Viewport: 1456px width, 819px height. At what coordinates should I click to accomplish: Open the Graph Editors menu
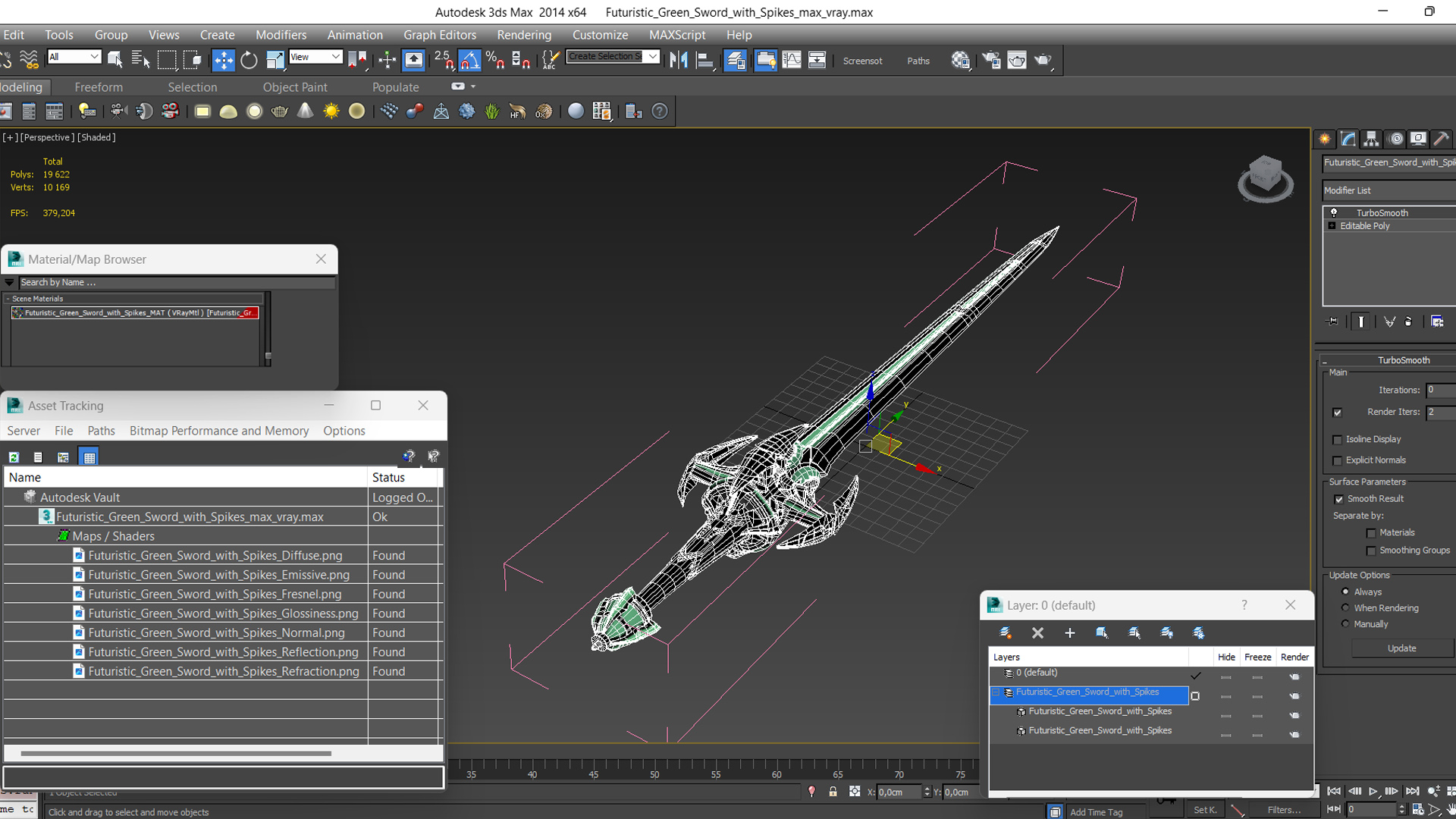point(440,35)
